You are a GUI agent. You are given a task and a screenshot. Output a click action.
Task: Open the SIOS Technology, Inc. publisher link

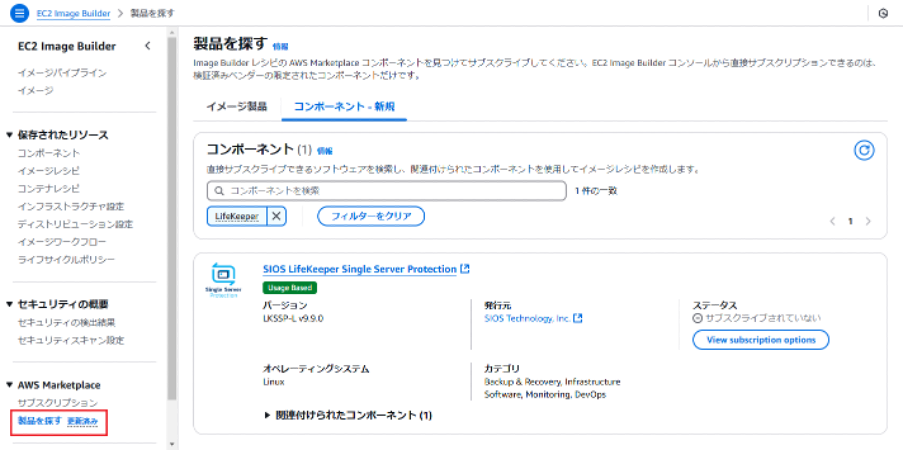(x=528, y=318)
